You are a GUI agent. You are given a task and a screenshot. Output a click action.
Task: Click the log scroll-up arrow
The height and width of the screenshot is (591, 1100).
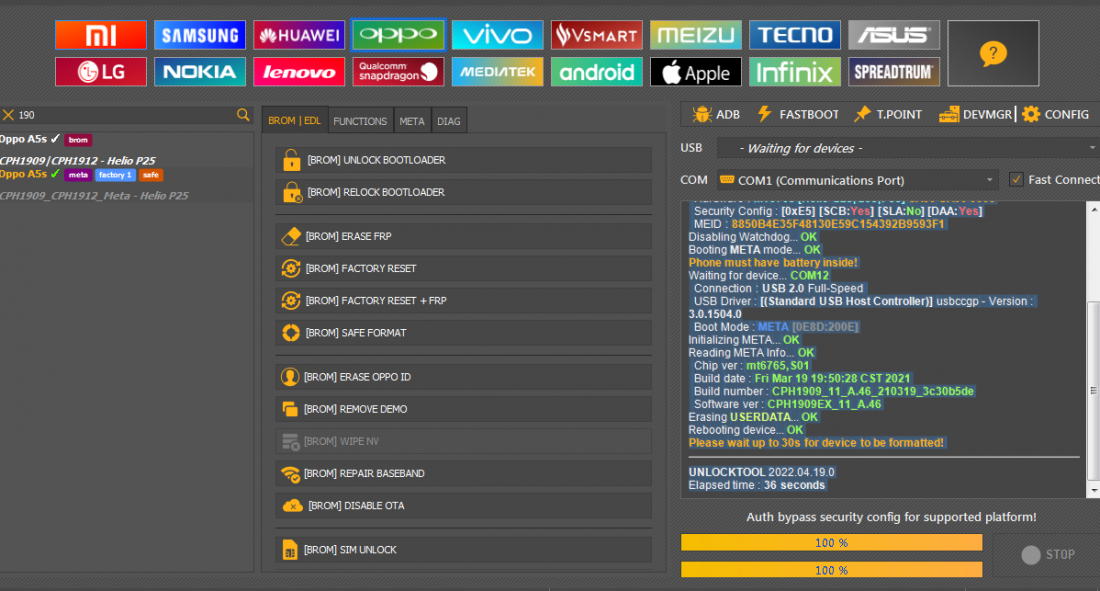pos(1093,209)
